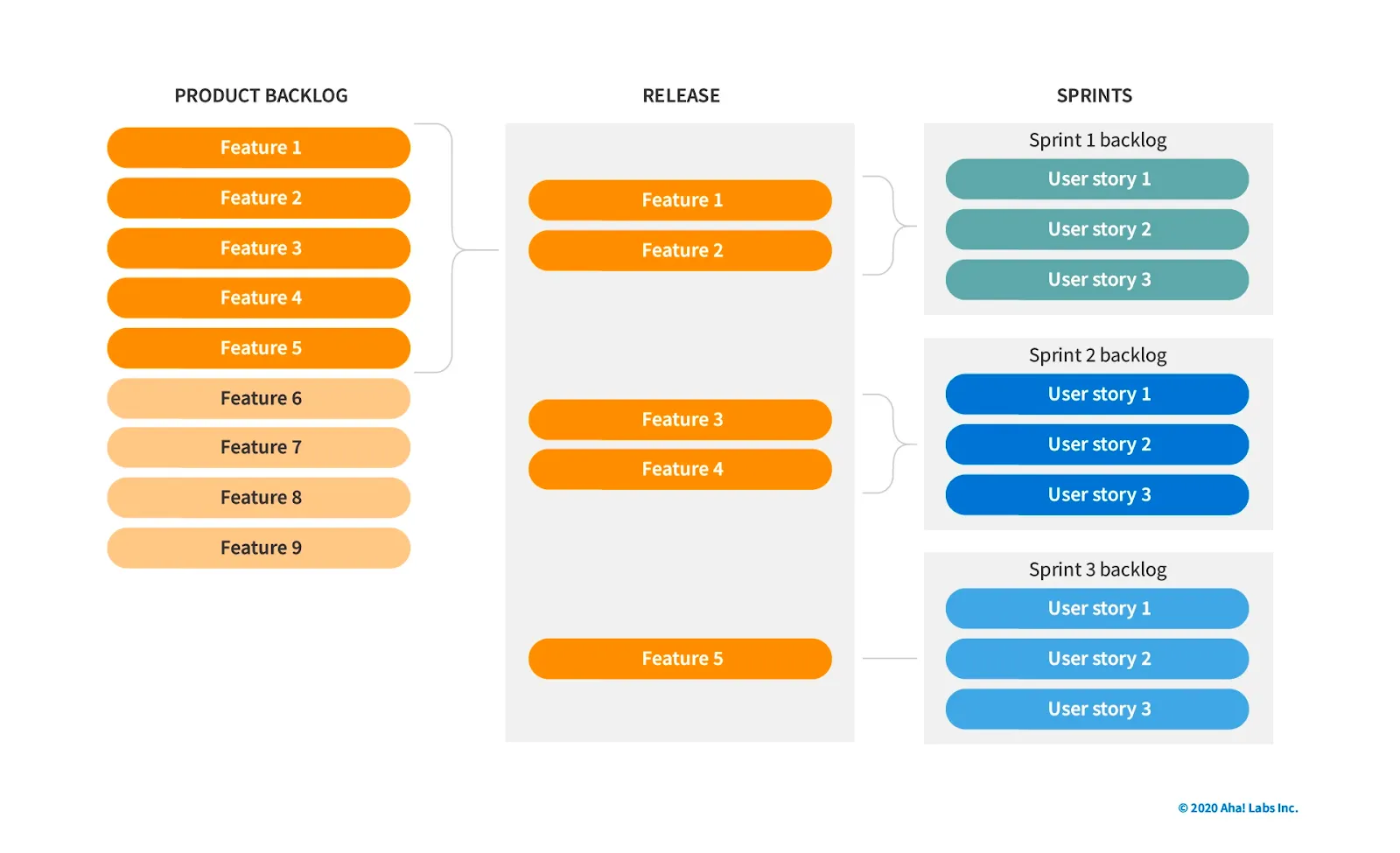Click the faded Feature 9 pill
This screenshot has height=853, width=1400.
258,548
